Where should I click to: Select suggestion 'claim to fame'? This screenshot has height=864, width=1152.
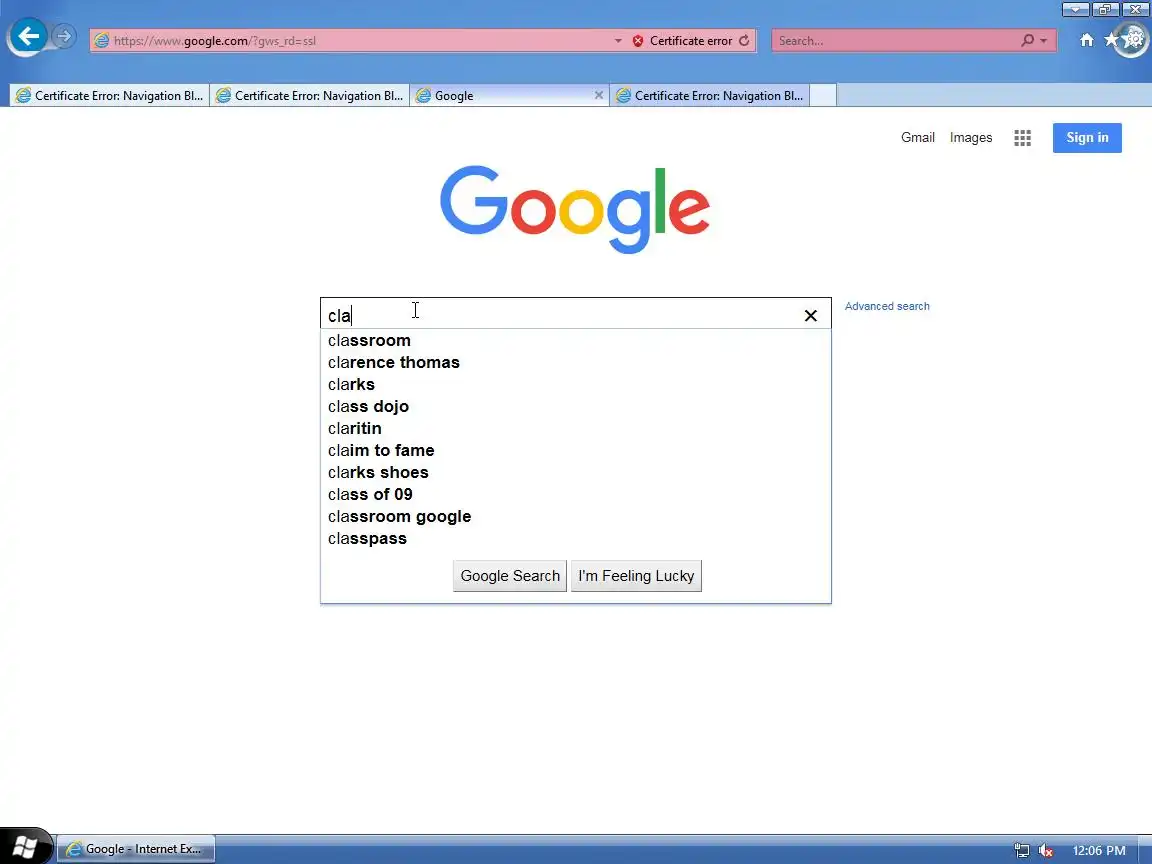tap(575, 450)
